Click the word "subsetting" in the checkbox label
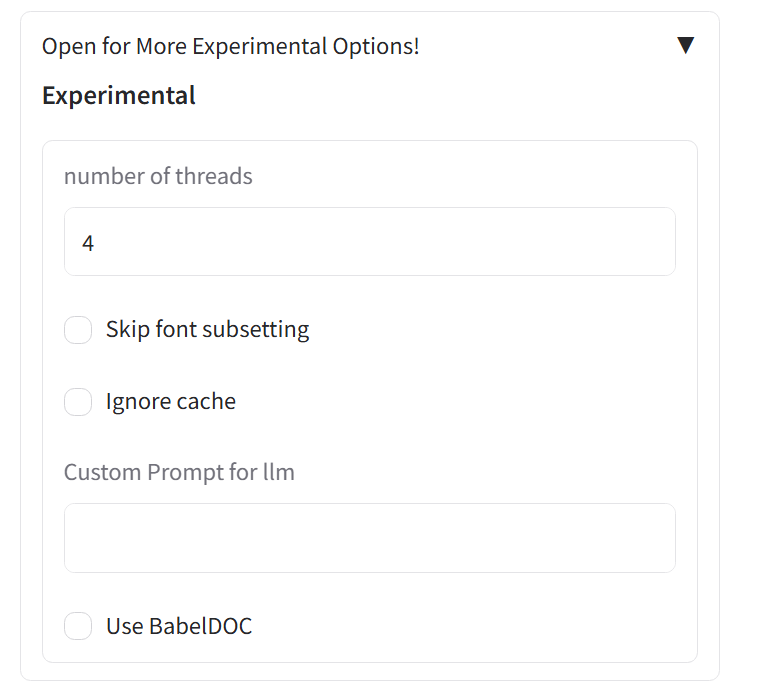Viewport: 770px width, 693px height. 261,330
